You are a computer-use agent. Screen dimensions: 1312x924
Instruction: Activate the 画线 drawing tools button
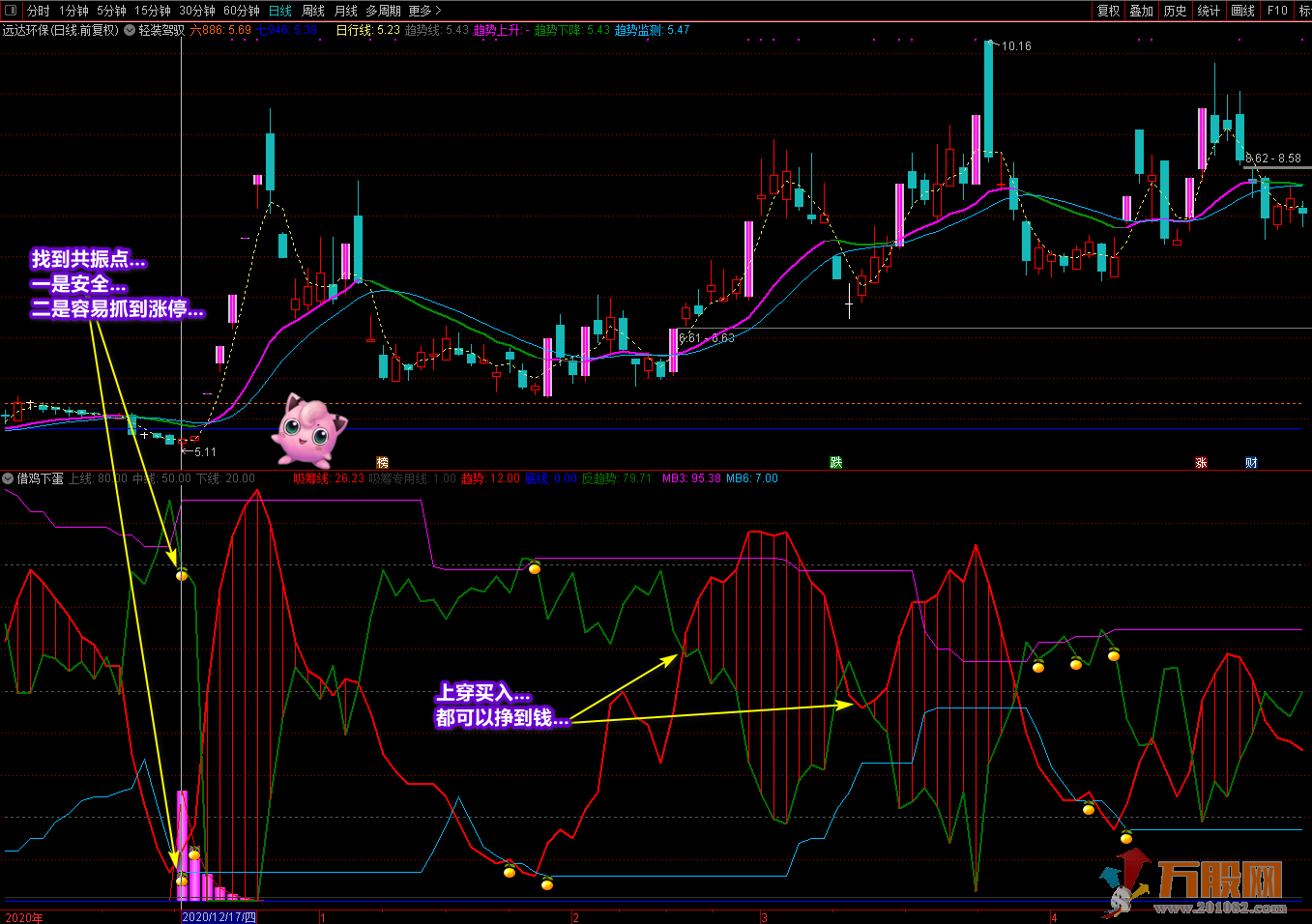[x=1242, y=11]
